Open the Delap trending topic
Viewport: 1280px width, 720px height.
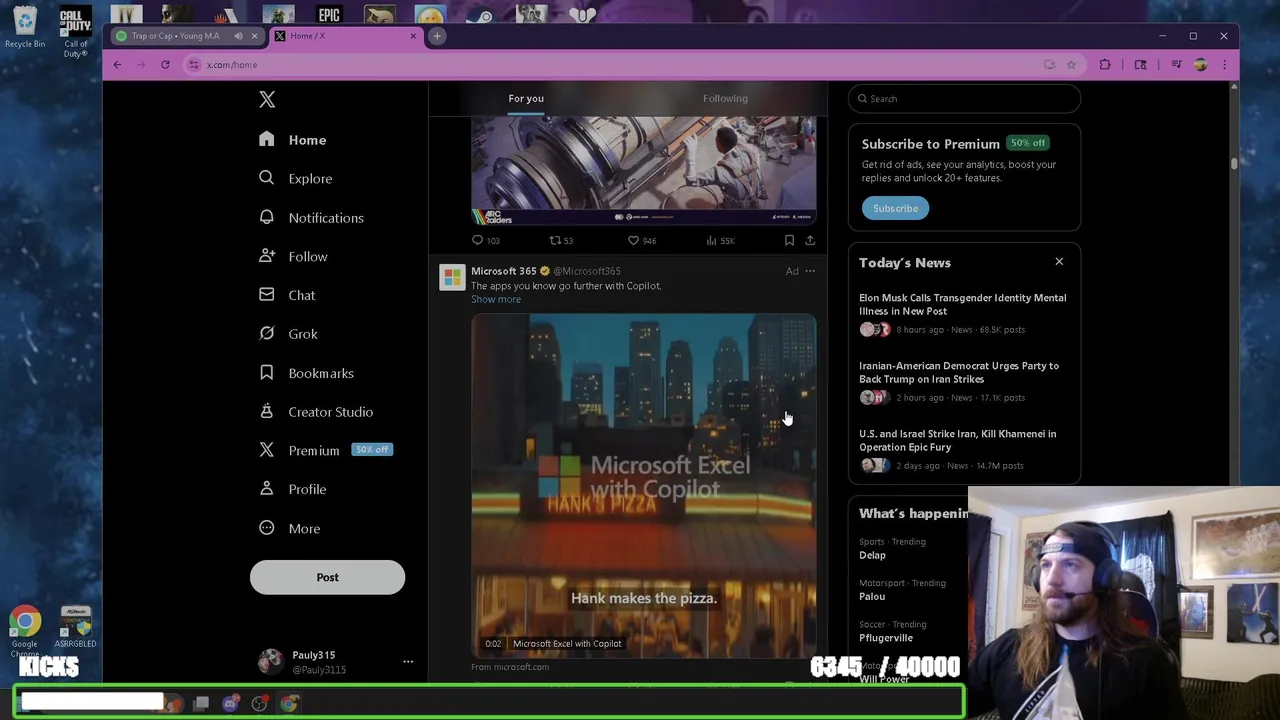(x=872, y=555)
